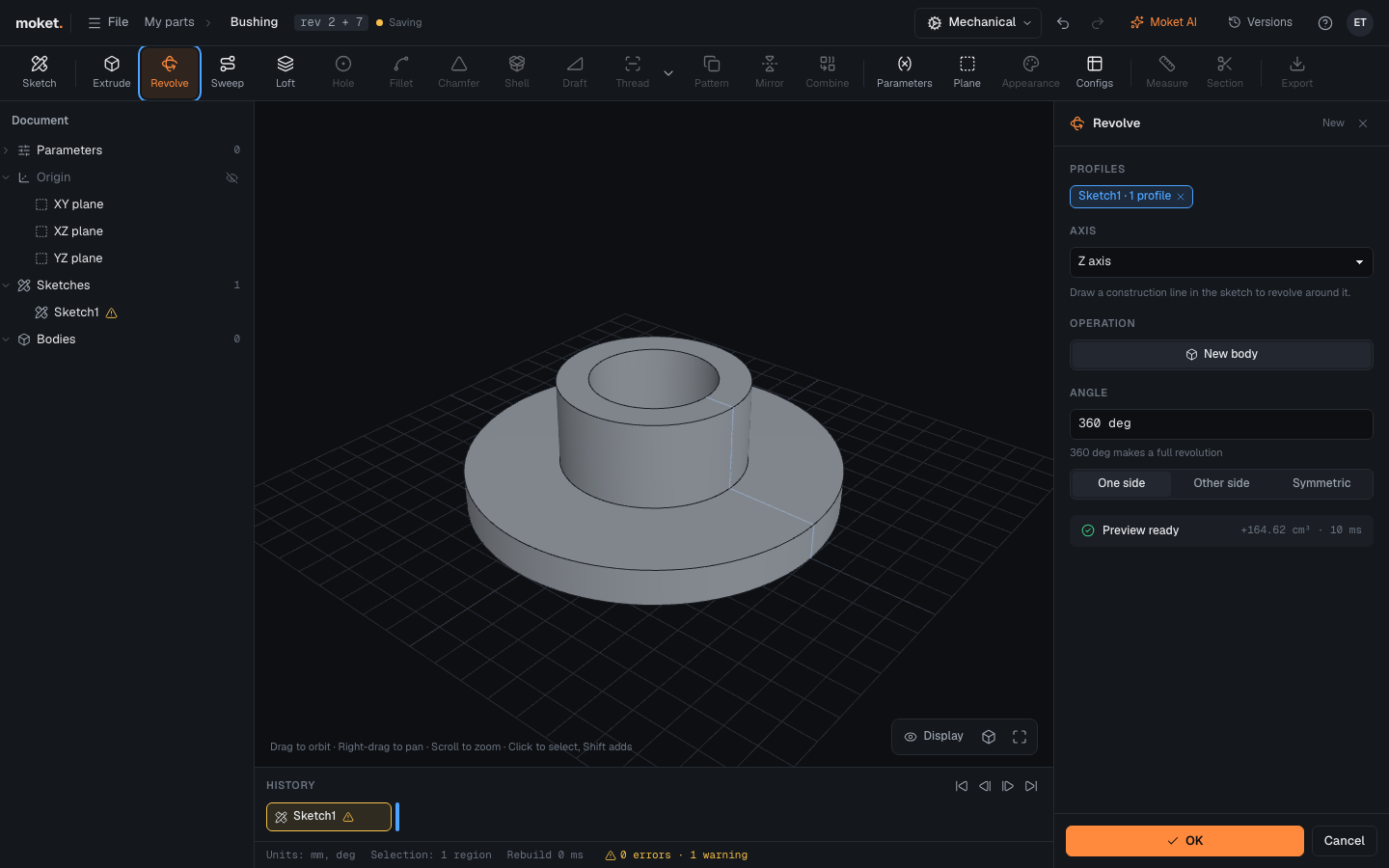Open the File menu
Screen dimensions: 1389x868
[108, 22]
